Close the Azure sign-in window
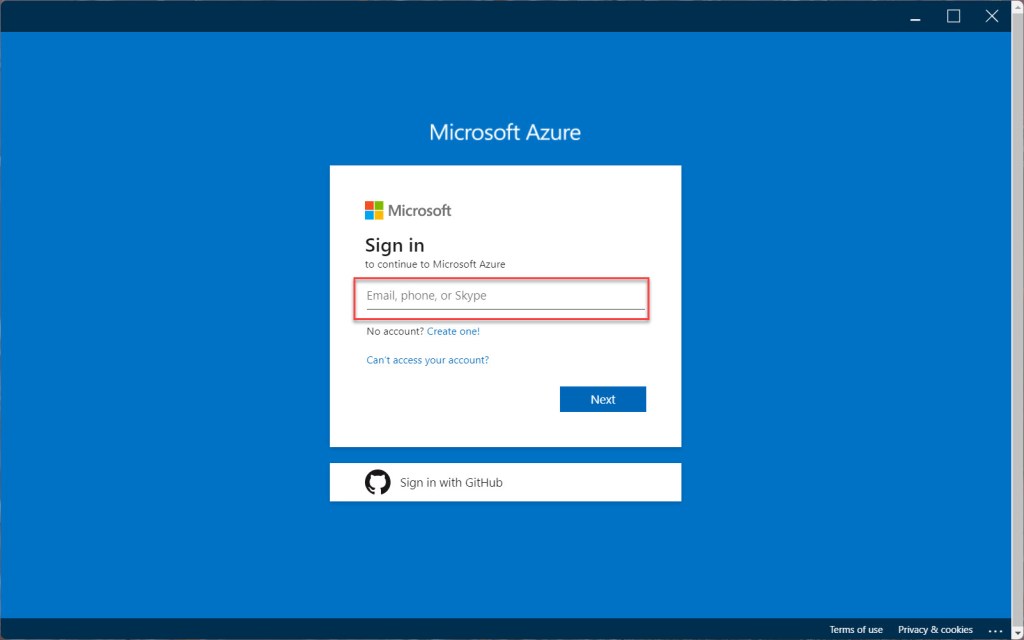 (991, 16)
